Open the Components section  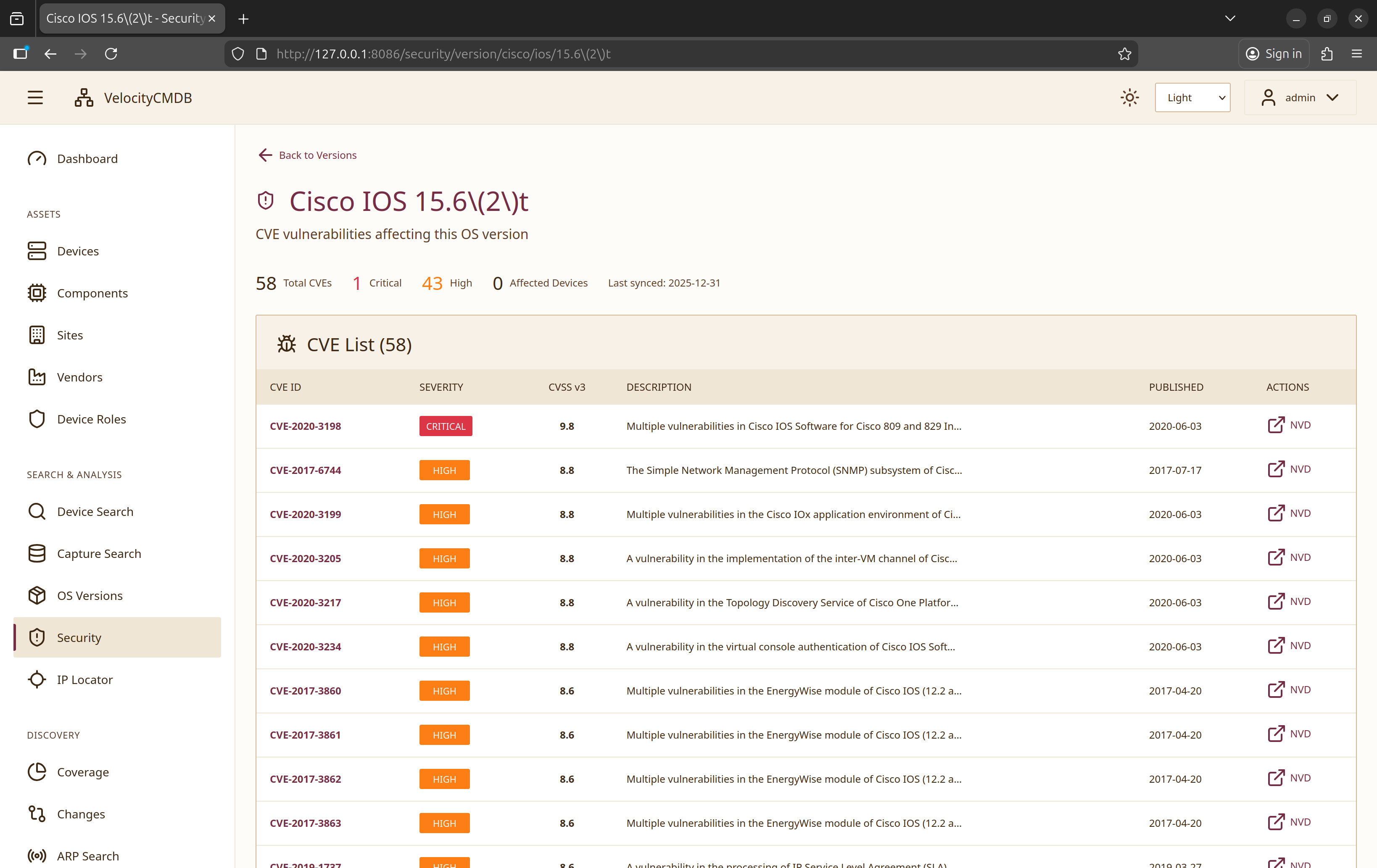(x=117, y=293)
